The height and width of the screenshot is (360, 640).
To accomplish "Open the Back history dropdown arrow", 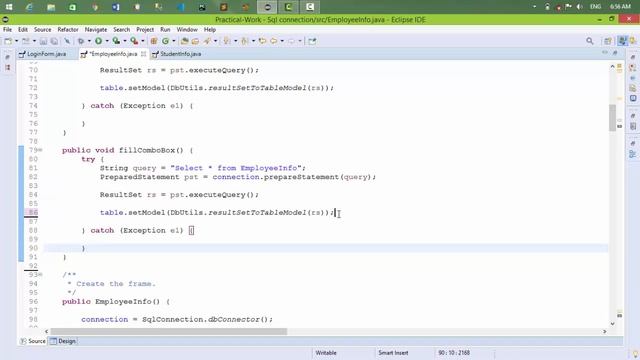I will (x=282, y=41).
